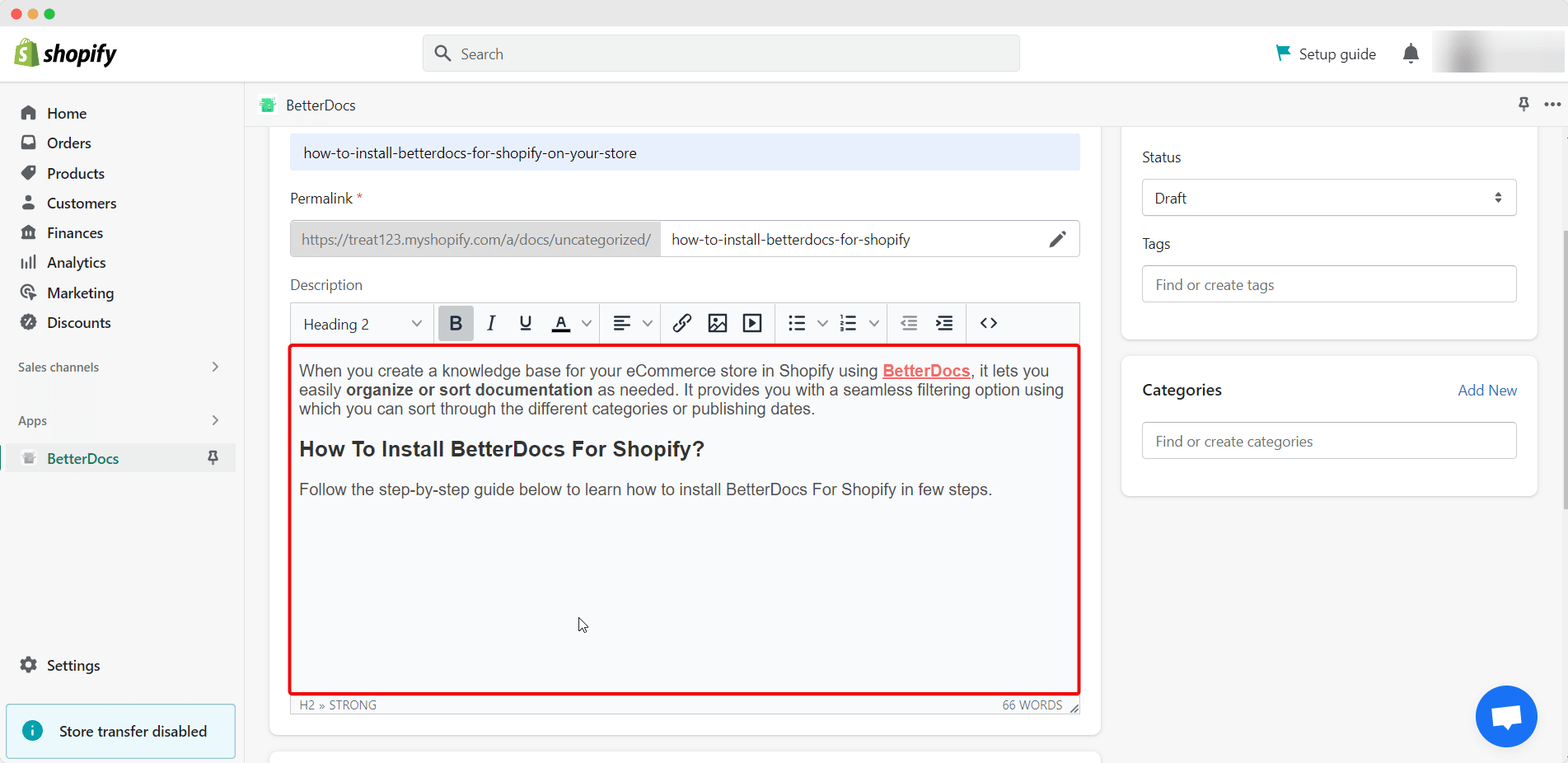The height and width of the screenshot is (763, 1568).
Task: Insert an image using the image icon
Action: 718,323
